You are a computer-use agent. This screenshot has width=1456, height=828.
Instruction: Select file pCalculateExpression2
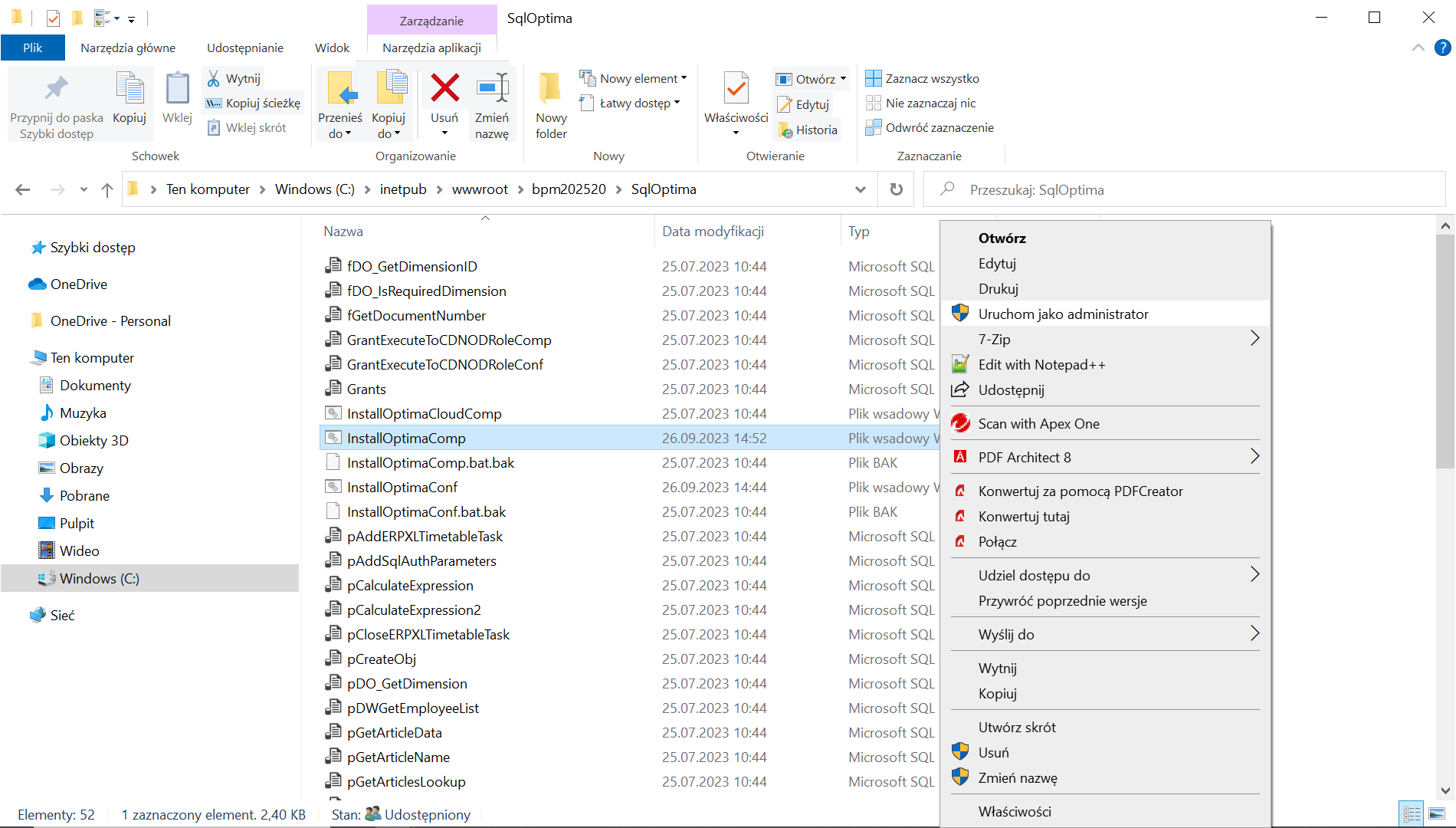click(414, 609)
